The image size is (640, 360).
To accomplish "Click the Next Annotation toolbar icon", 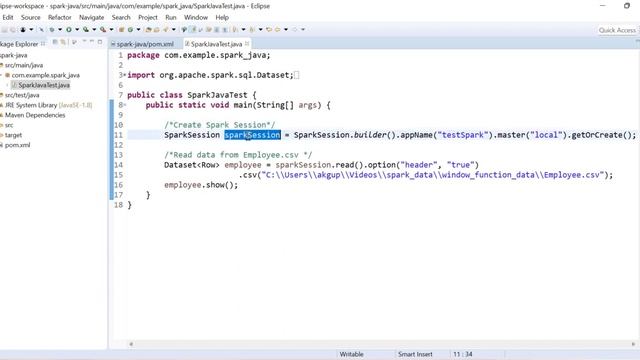I will coord(236,30).
